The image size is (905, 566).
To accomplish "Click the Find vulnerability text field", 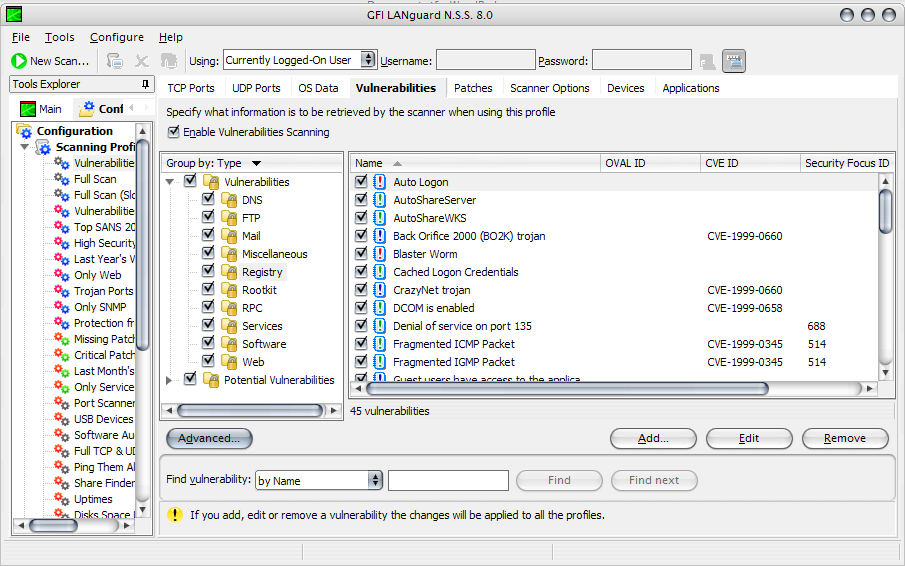I will 448,480.
